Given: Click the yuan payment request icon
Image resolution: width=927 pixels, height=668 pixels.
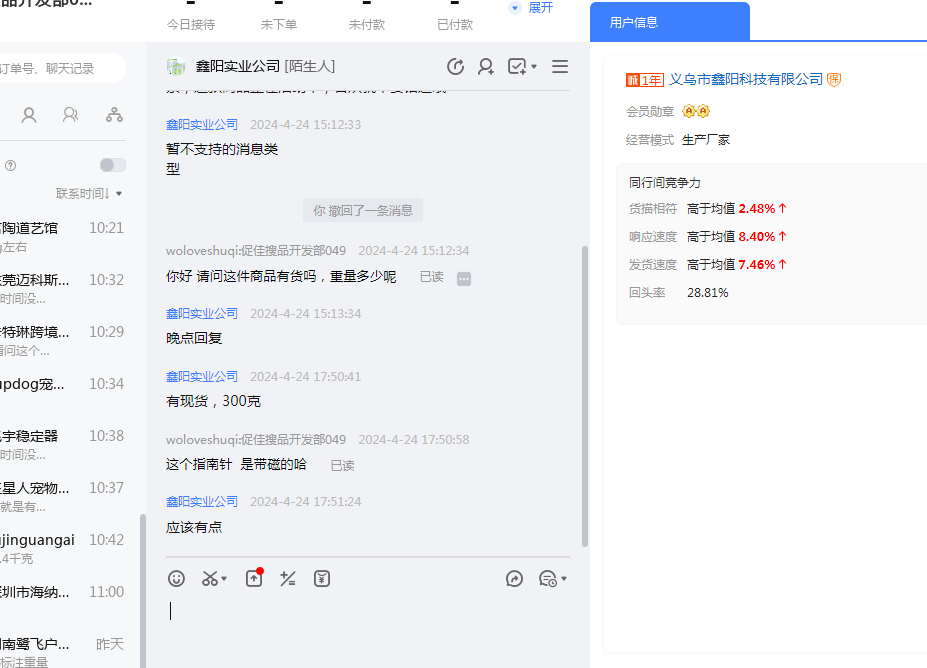Looking at the screenshot, I should click(321, 578).
